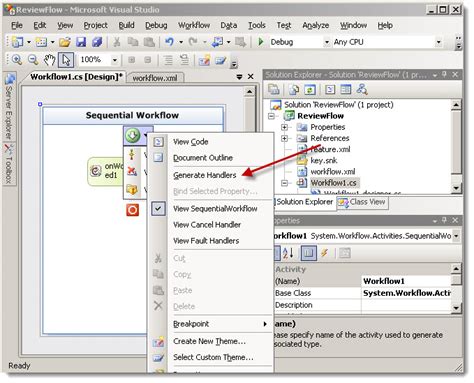Start debugging with the green play button
The image size is (474, 383).
coord(261,42)
